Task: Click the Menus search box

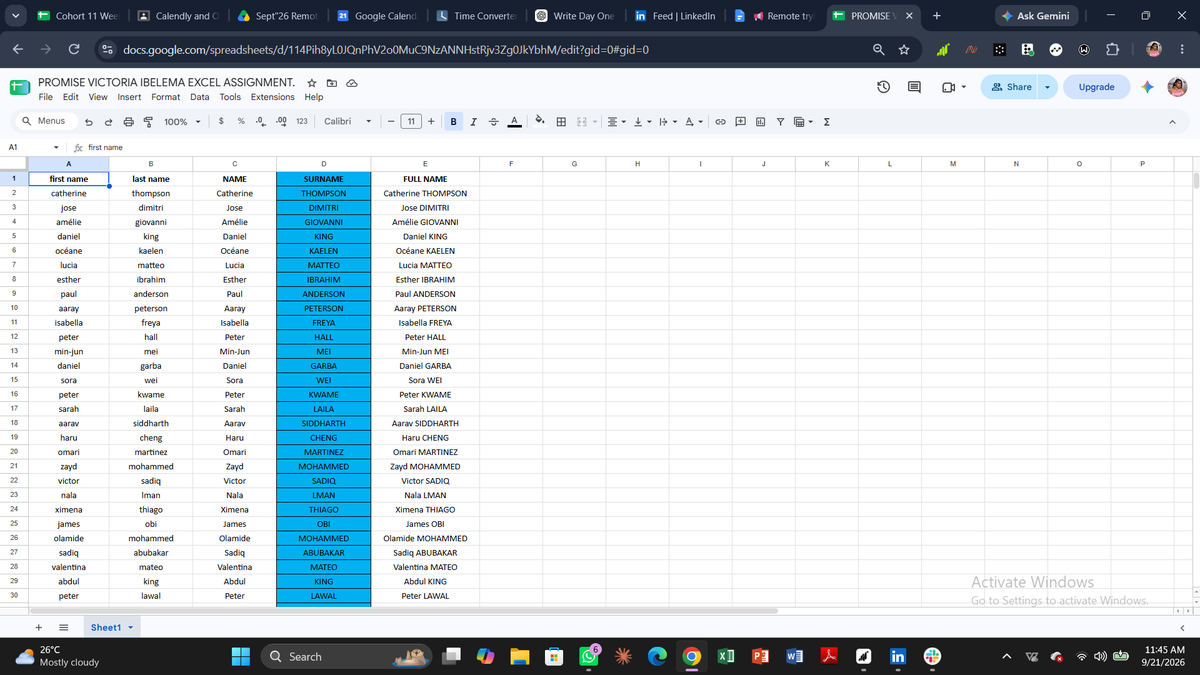Action: [x=45, y=121]
